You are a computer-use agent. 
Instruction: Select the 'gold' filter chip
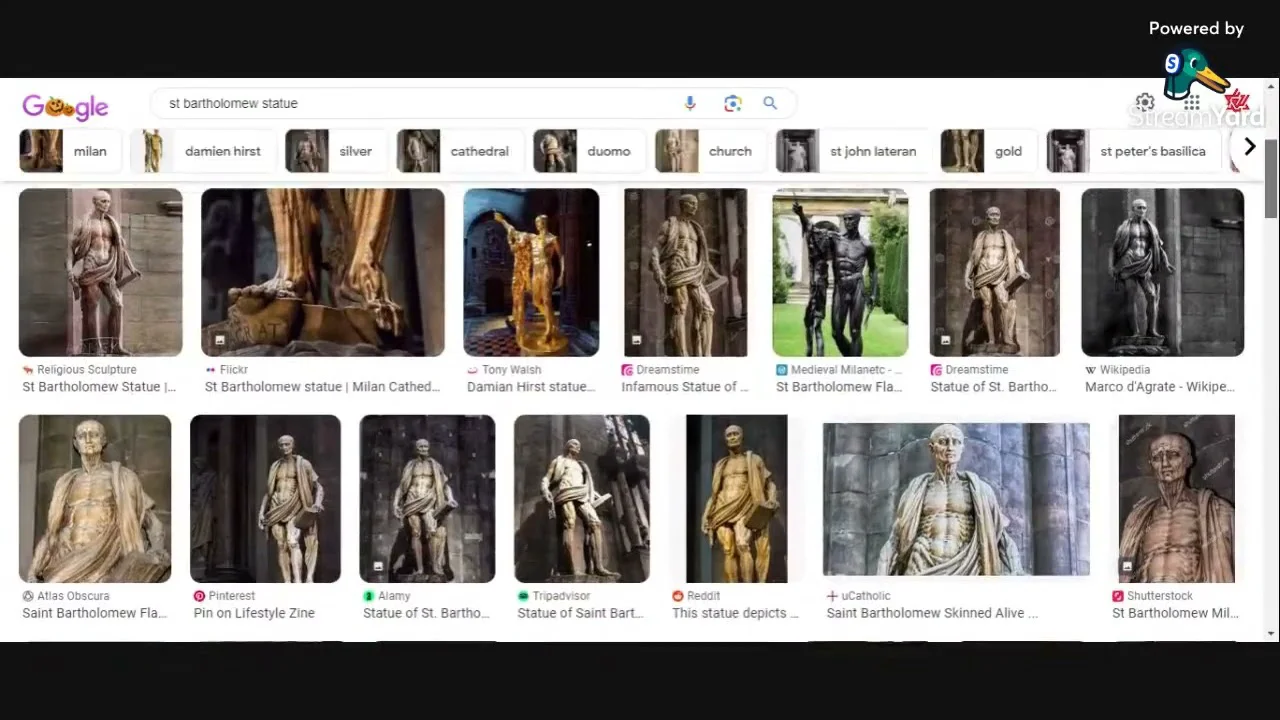click(x=987, y=151)
